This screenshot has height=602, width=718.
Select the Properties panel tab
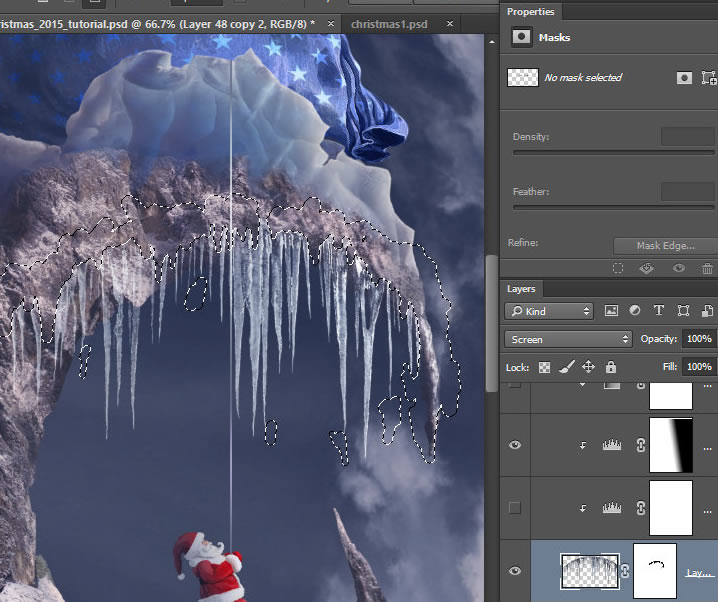(x=531, y=11)
